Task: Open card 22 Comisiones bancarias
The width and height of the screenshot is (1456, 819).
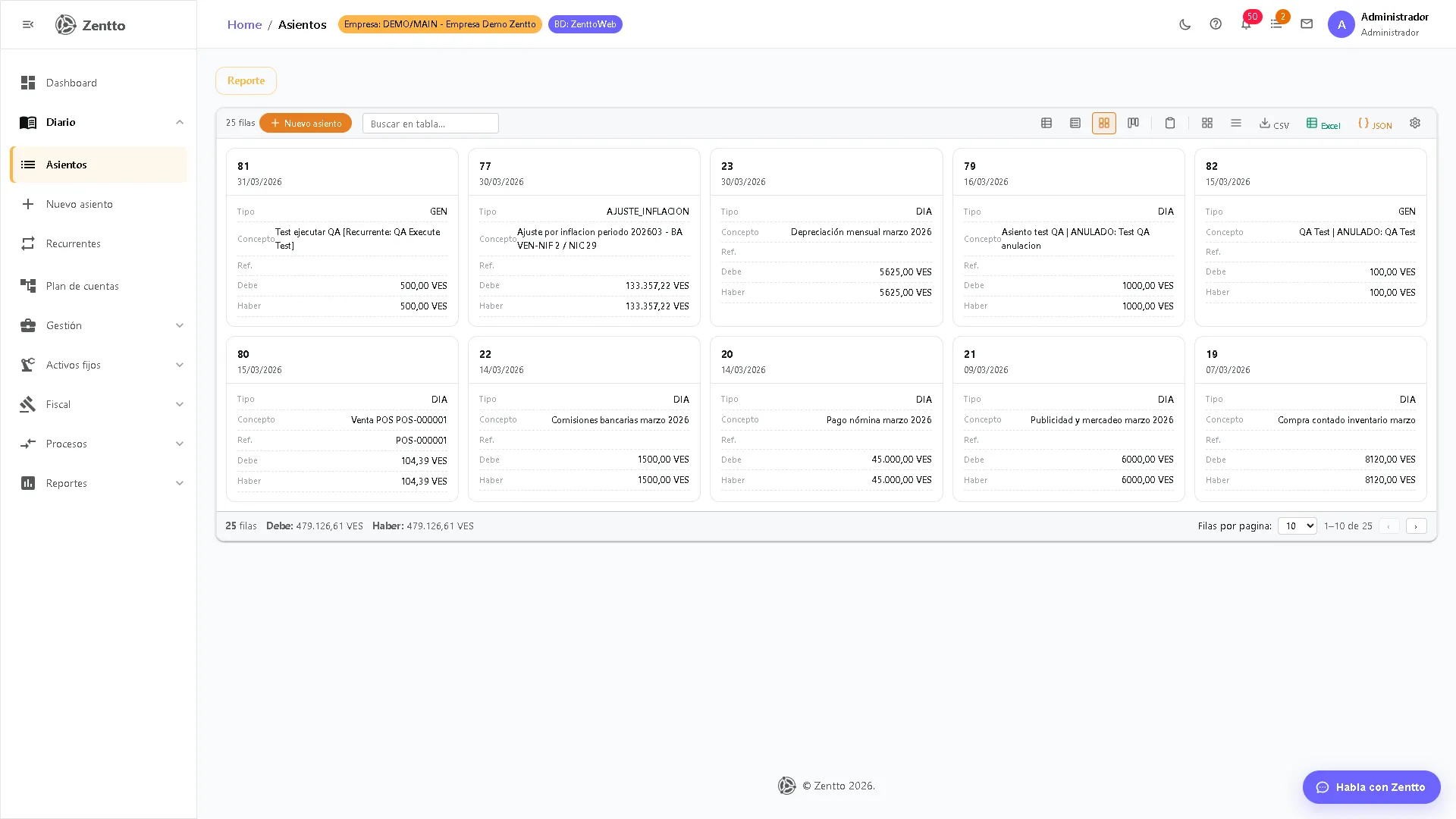Action: click(584, 419)
